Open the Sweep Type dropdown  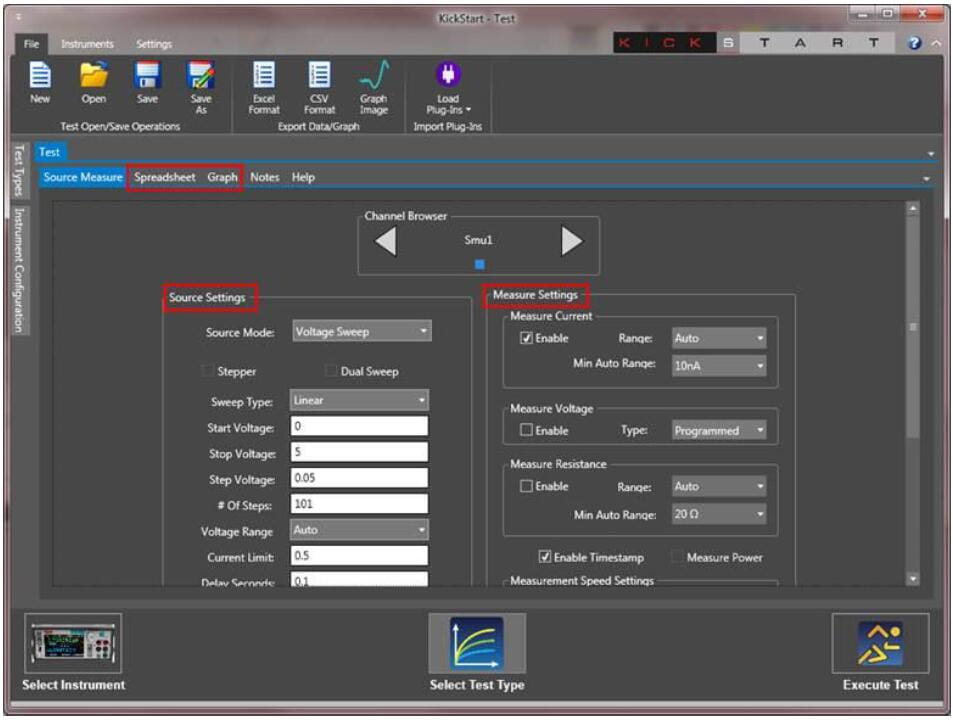359,400
